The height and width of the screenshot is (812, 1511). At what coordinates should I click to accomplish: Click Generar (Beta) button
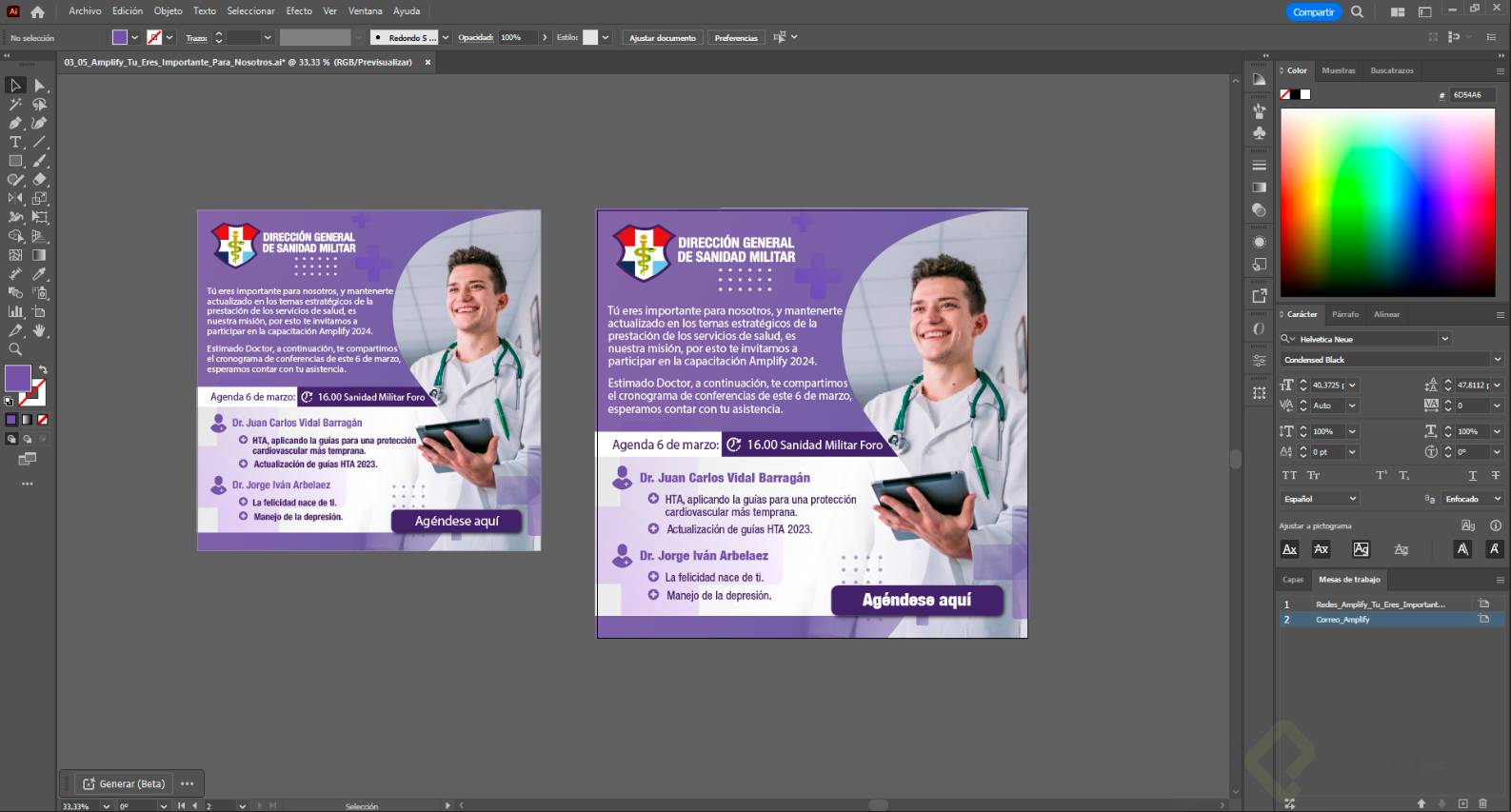coord(124,784)
